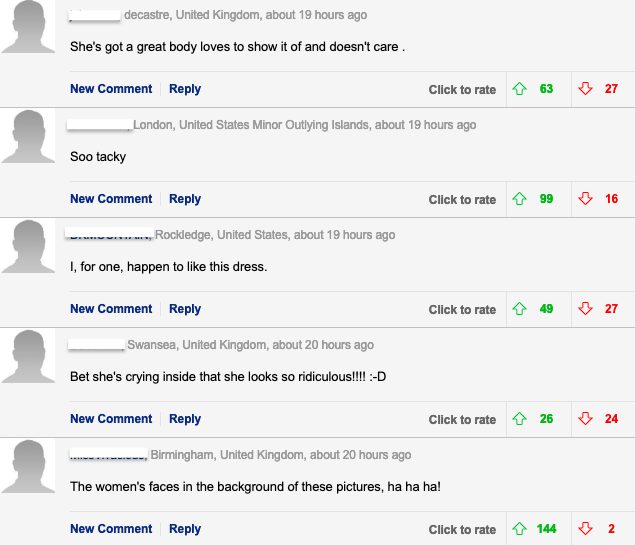Downvote the 'women's faces' comment
Screen dimensions: 635x545
click(x=586, y=529)
